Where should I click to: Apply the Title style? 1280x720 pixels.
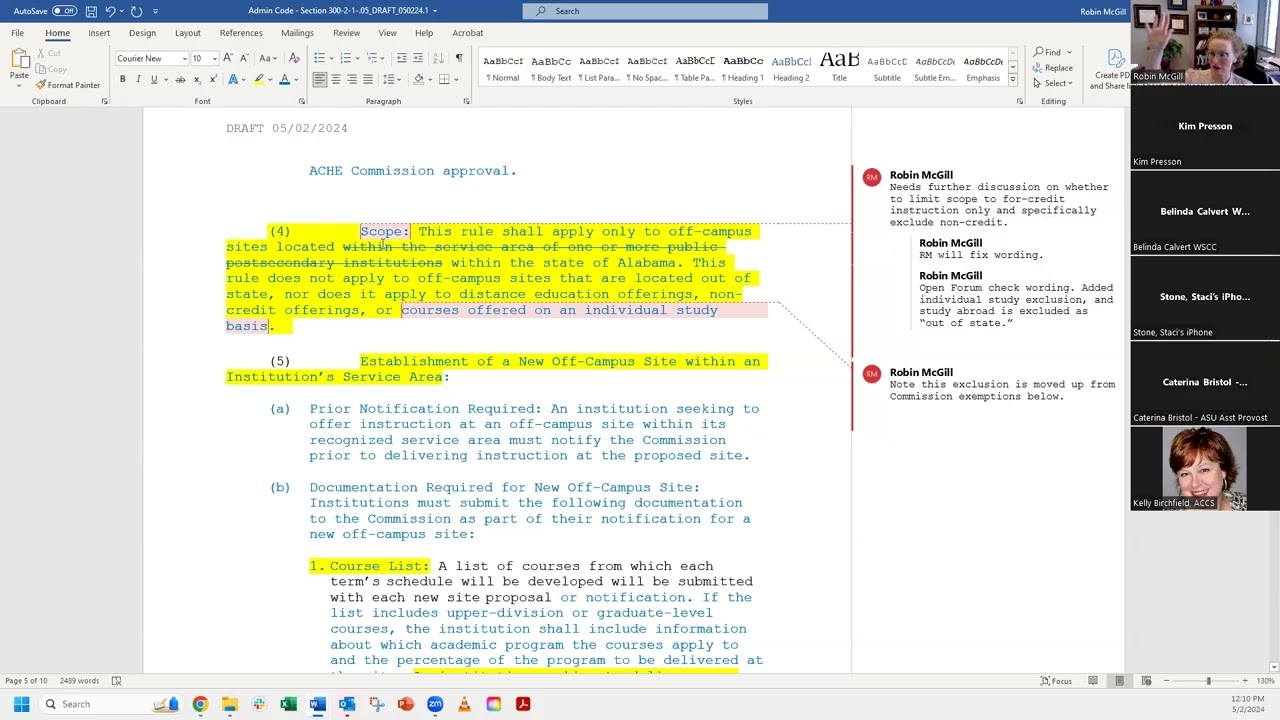(839, 68)
